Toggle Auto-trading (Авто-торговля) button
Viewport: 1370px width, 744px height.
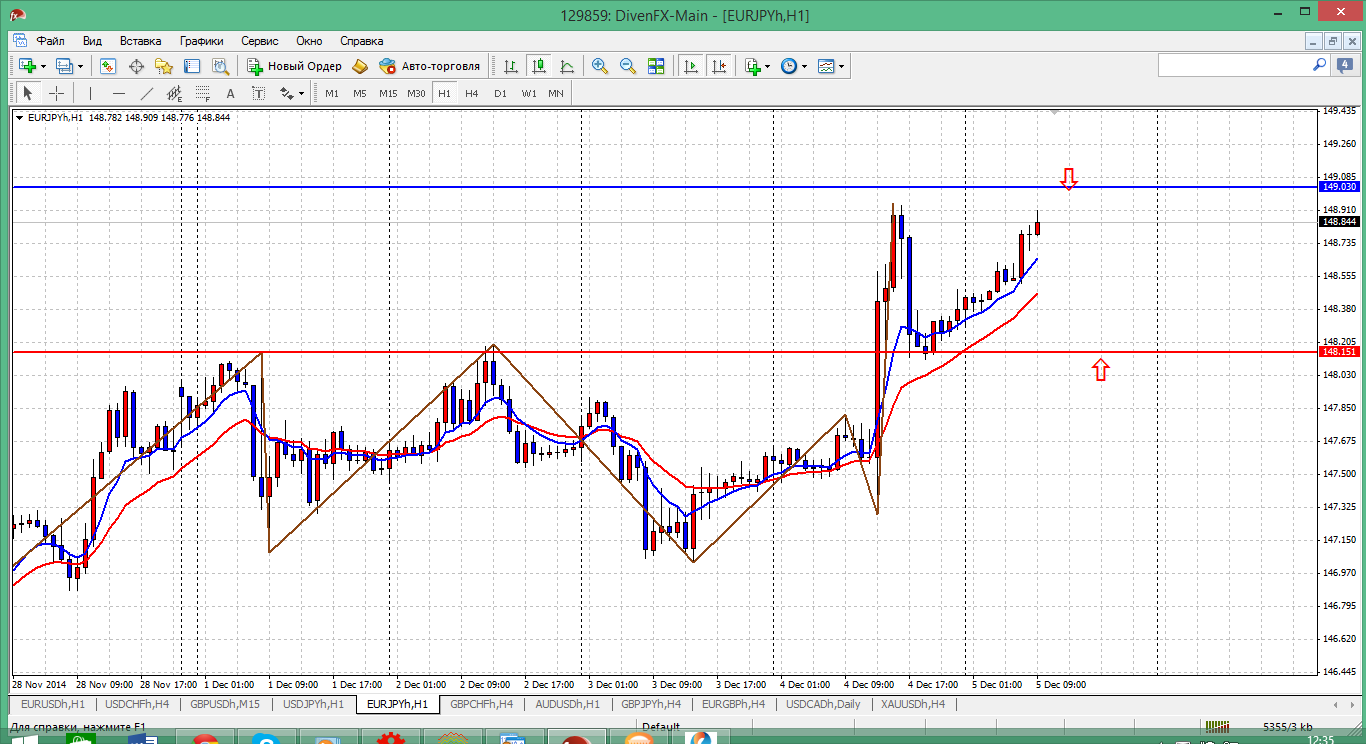pyautogui.click(x=429, y=66)
